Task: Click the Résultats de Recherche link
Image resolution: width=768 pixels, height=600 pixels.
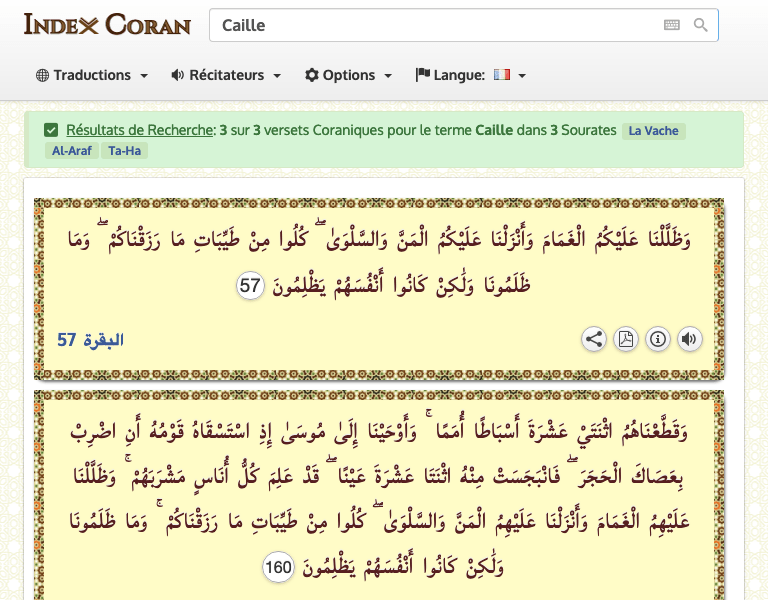Action: coord(139,130)
